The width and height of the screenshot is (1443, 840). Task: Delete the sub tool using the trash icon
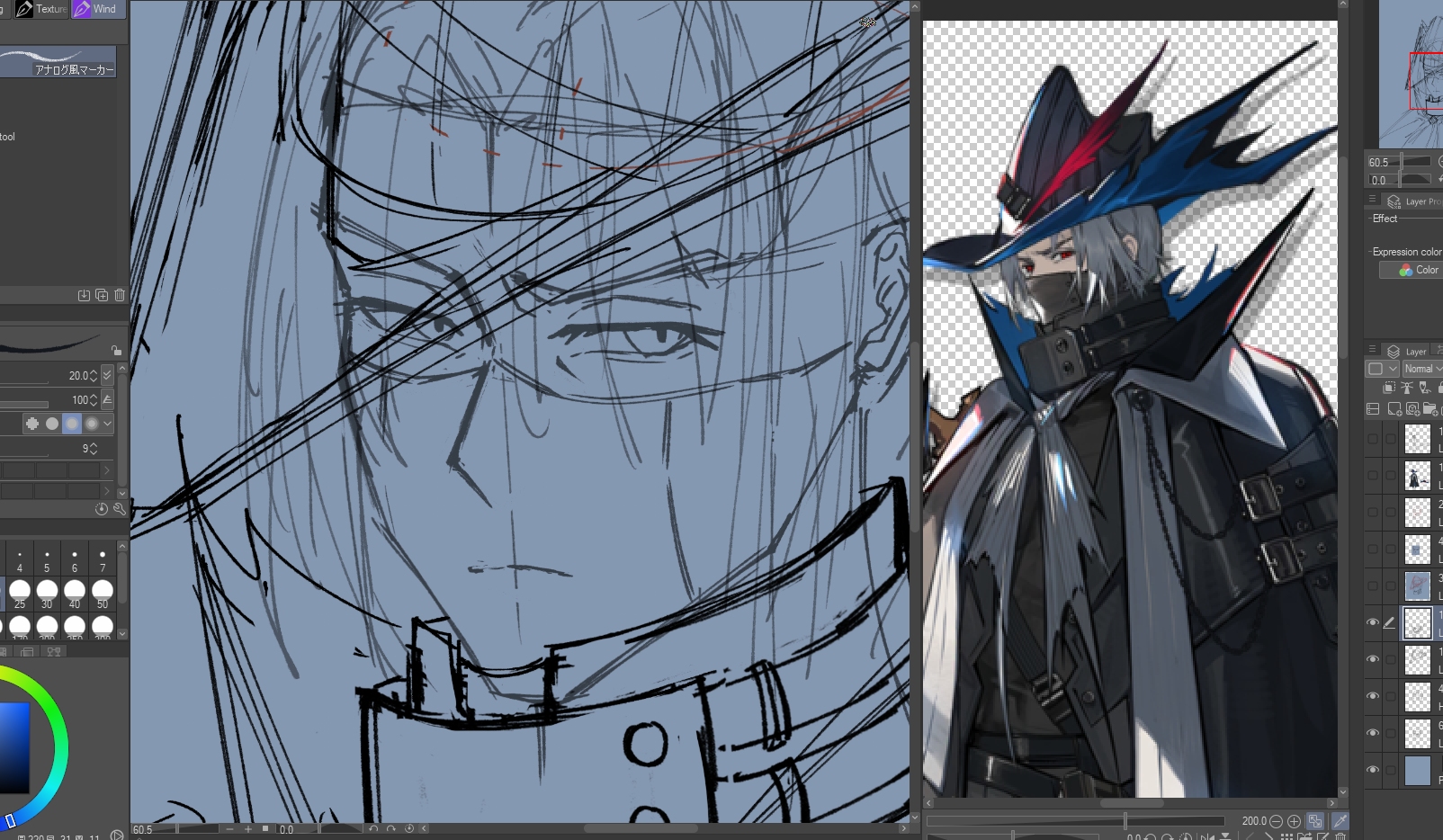point(120,295)
